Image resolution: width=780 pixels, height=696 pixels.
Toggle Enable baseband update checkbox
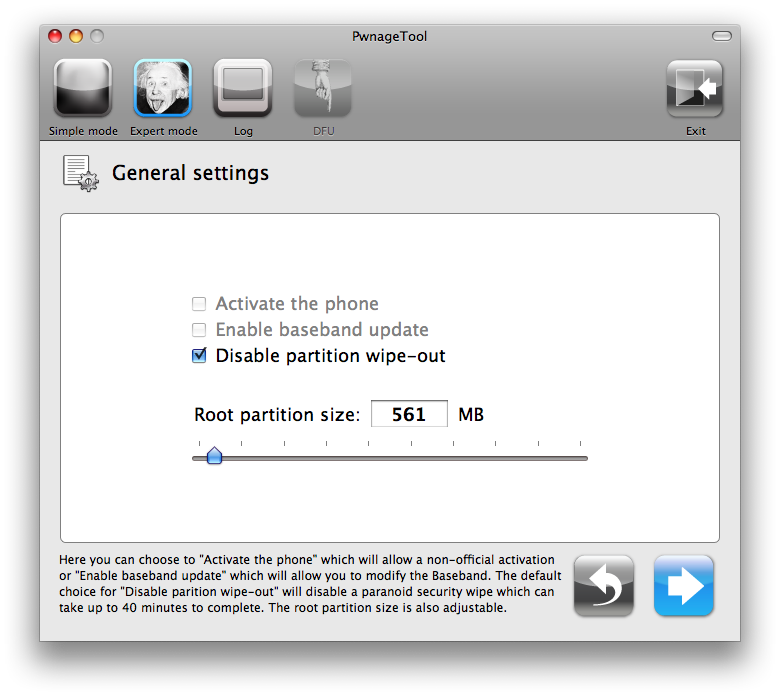coord(199,330)
